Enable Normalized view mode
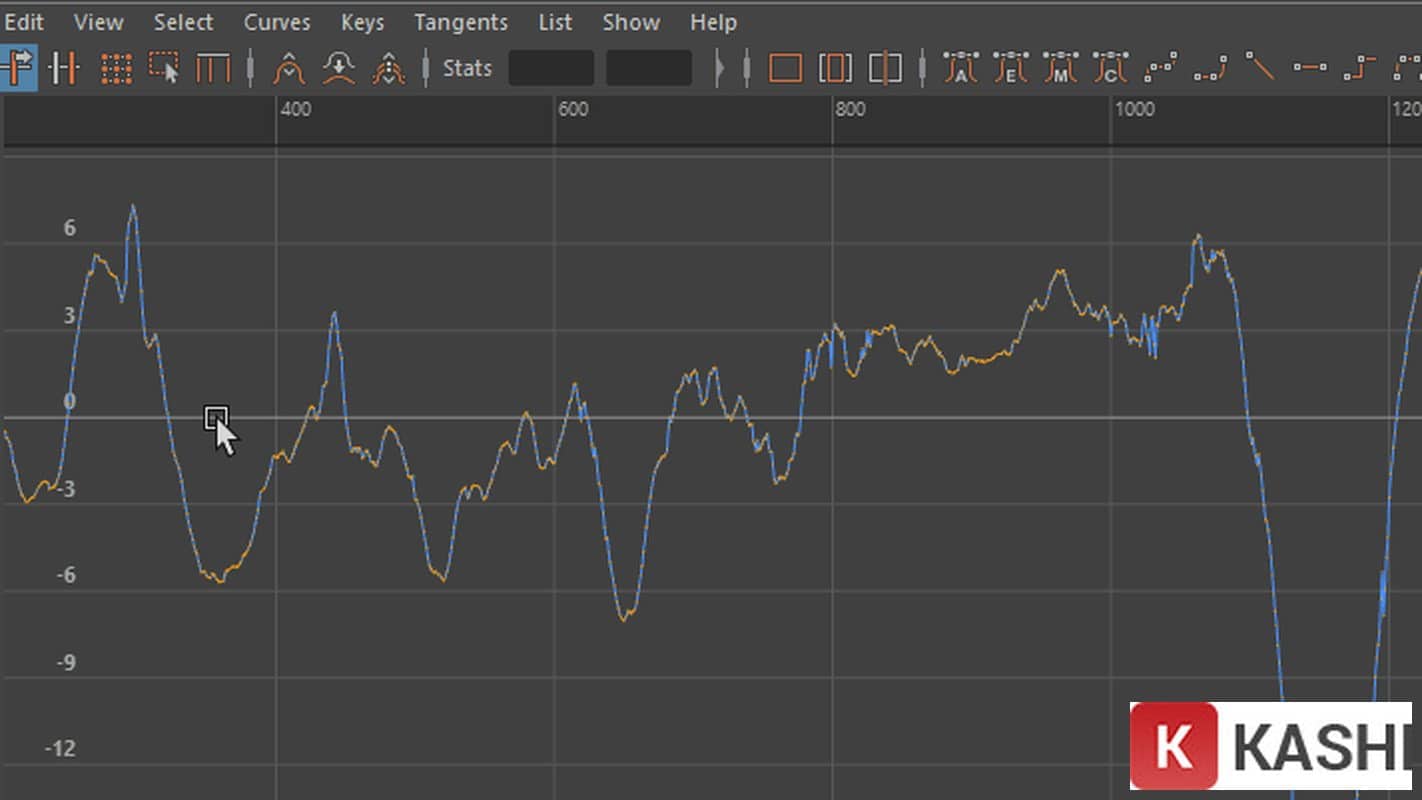The width and height of the screenshot is (1422, 800). (884, 68)
